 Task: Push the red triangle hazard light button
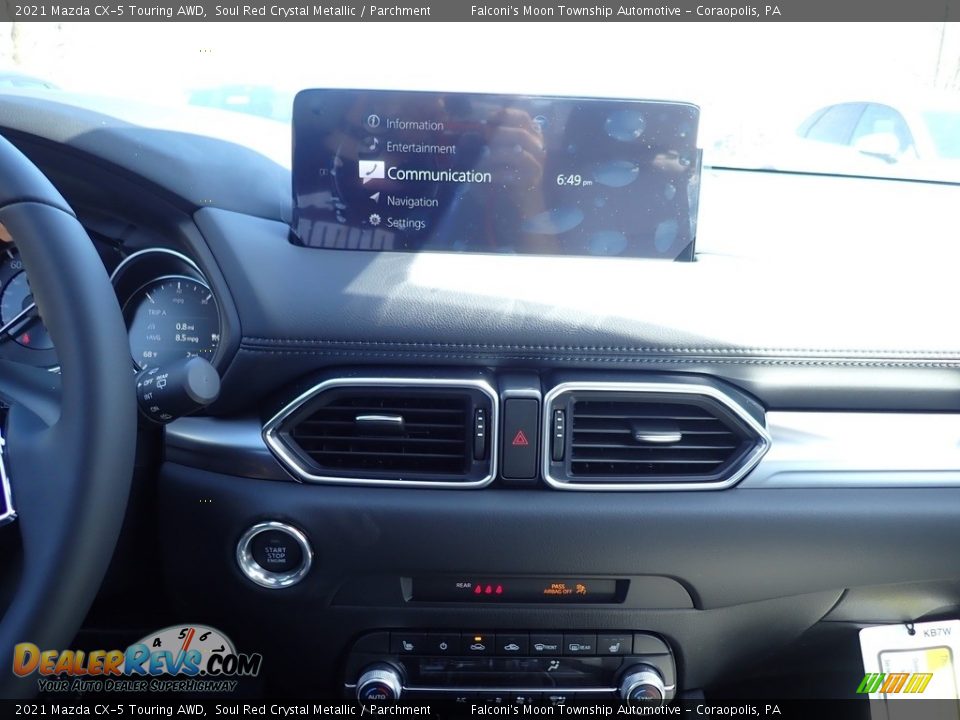tap(520, 438)
